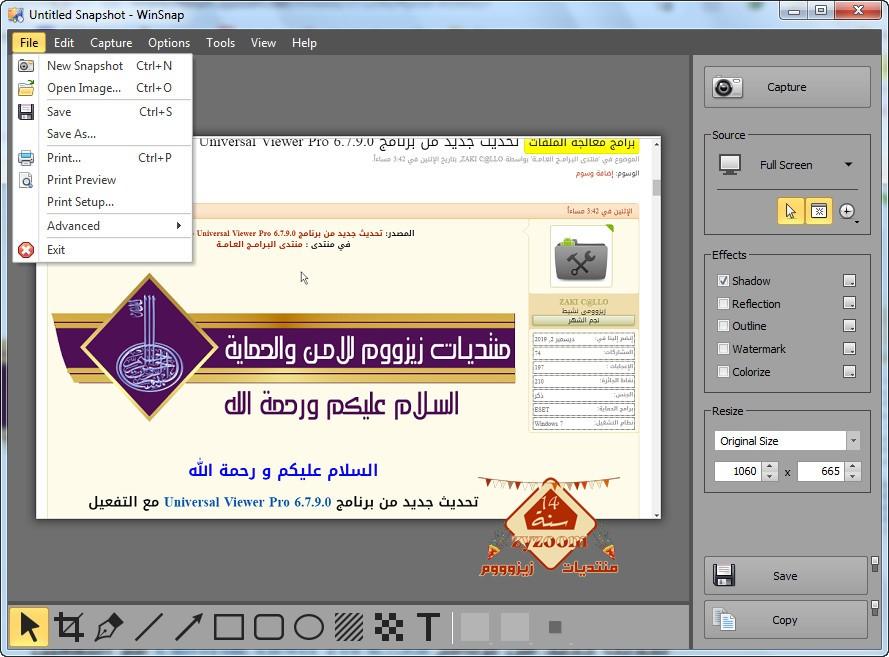Screen dimensions: 889x657
Task: Click the printer icon next to Print
Action: [x=26, y=158]
